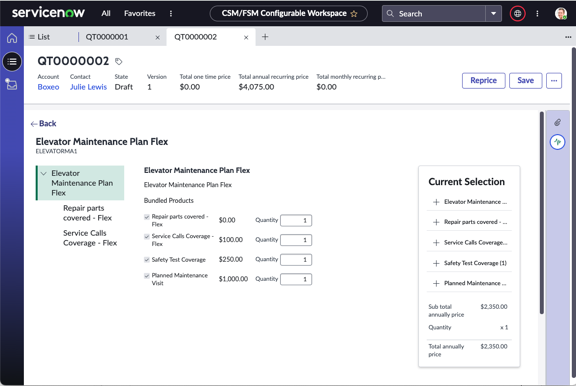
Task: Open the Favorites menu
Action: click(x=140, y=14)
